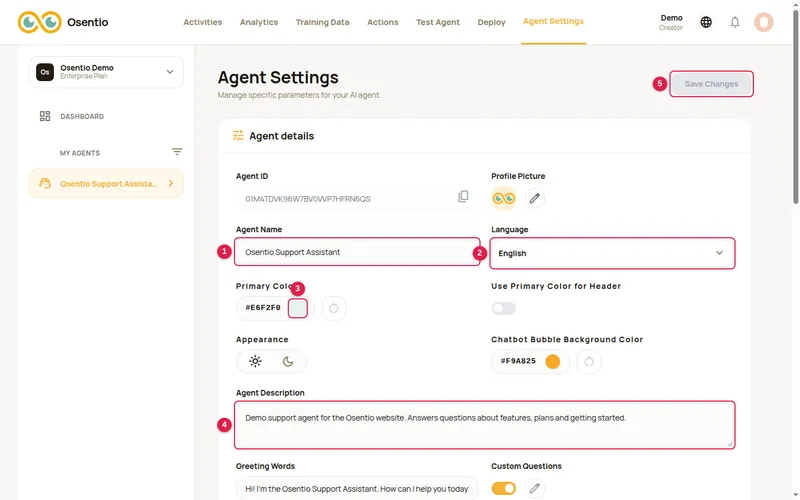Open the My Agents filter icon
800x500 pixels.
(177, 152)
